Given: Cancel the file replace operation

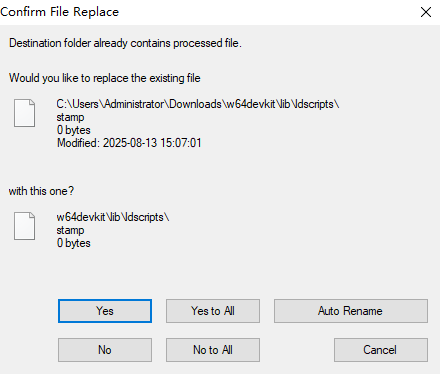Looking at the screenshot, I should pyautogui.click(x=381, y=350).
